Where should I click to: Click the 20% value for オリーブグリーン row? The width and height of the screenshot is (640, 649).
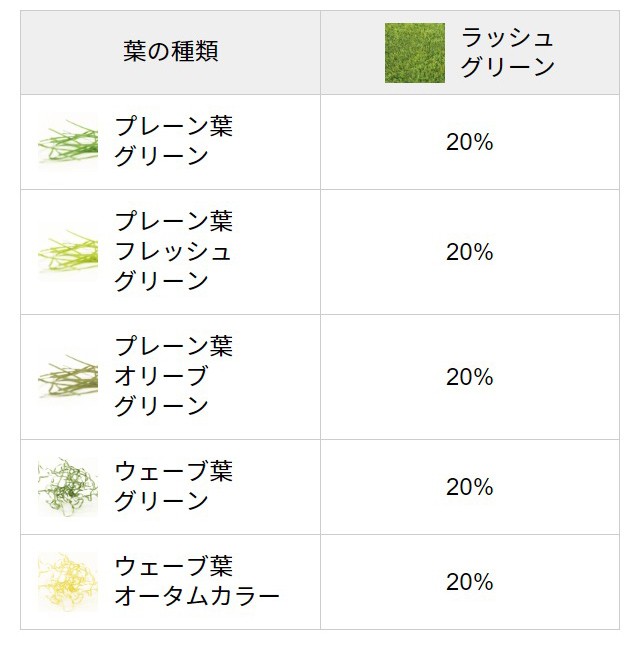[x=470, y=377]
